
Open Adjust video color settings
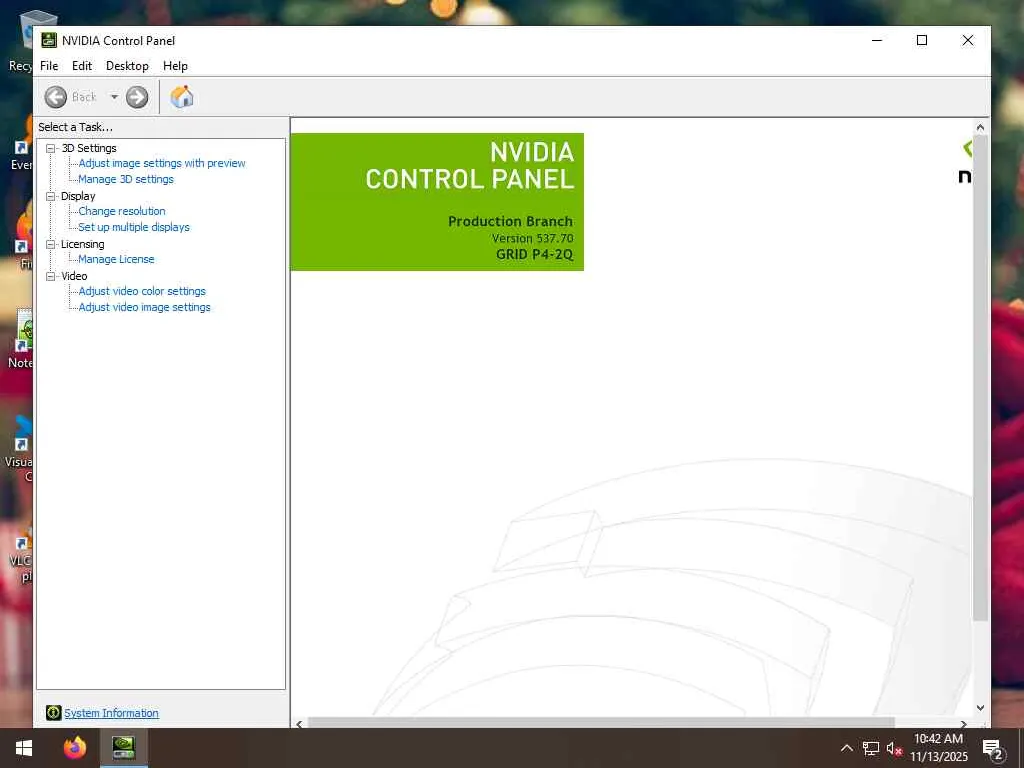pos(142,291)
